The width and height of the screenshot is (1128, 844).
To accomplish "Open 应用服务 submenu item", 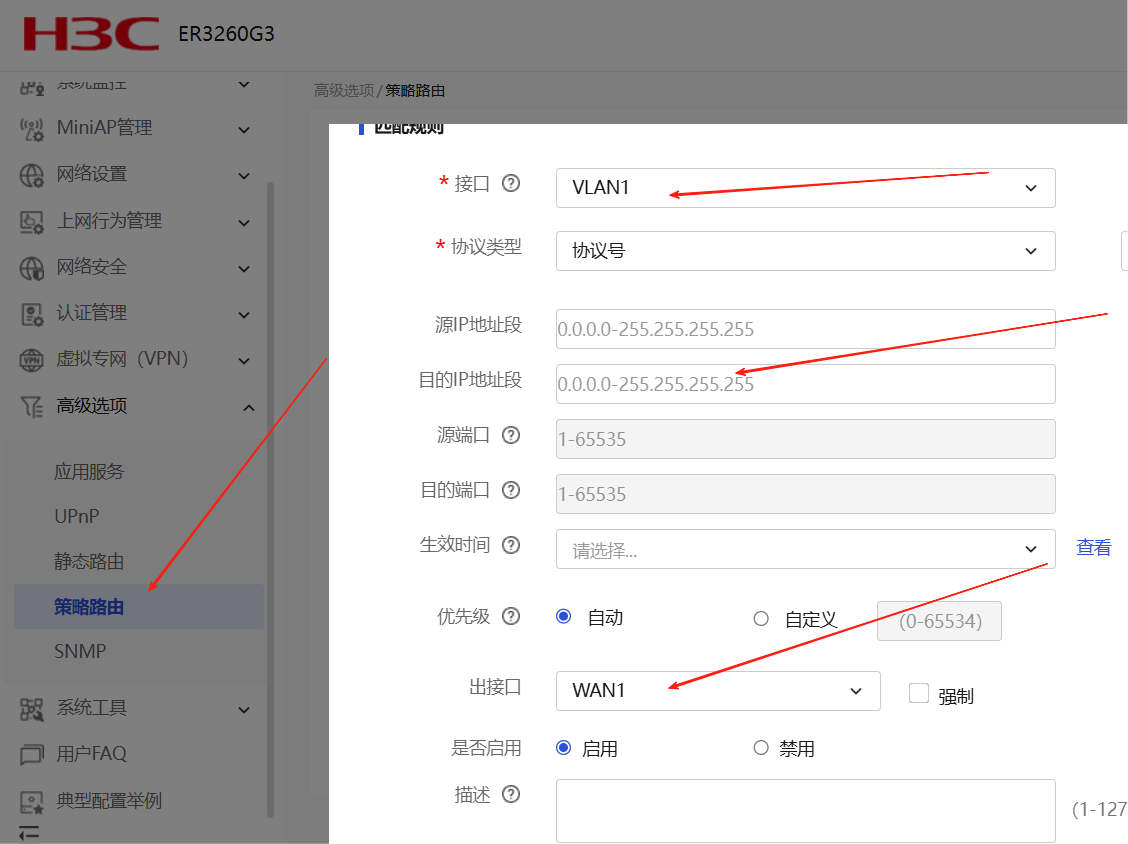I will (x=89, y=472).
